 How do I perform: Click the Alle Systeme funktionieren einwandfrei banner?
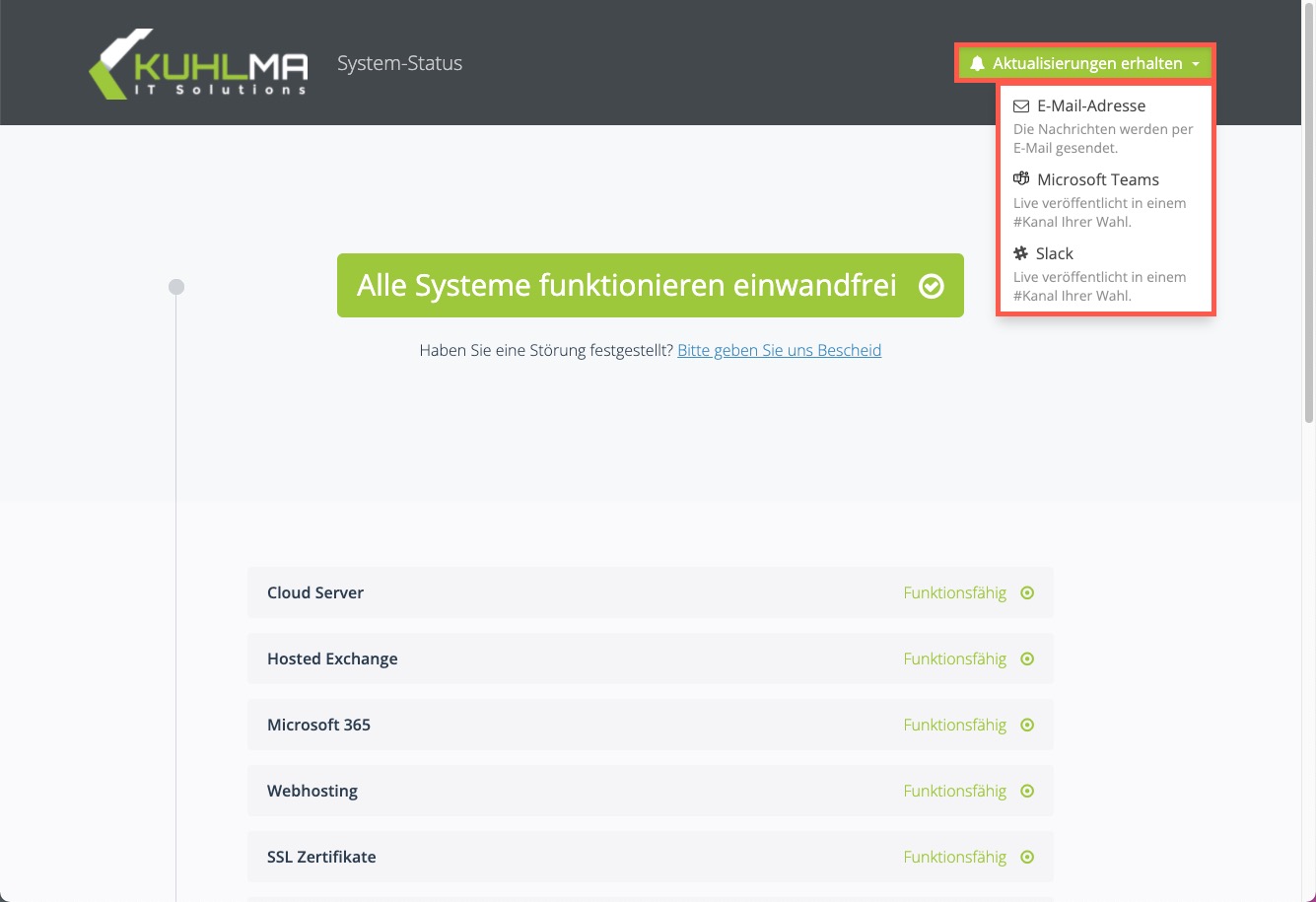(651, 286)
